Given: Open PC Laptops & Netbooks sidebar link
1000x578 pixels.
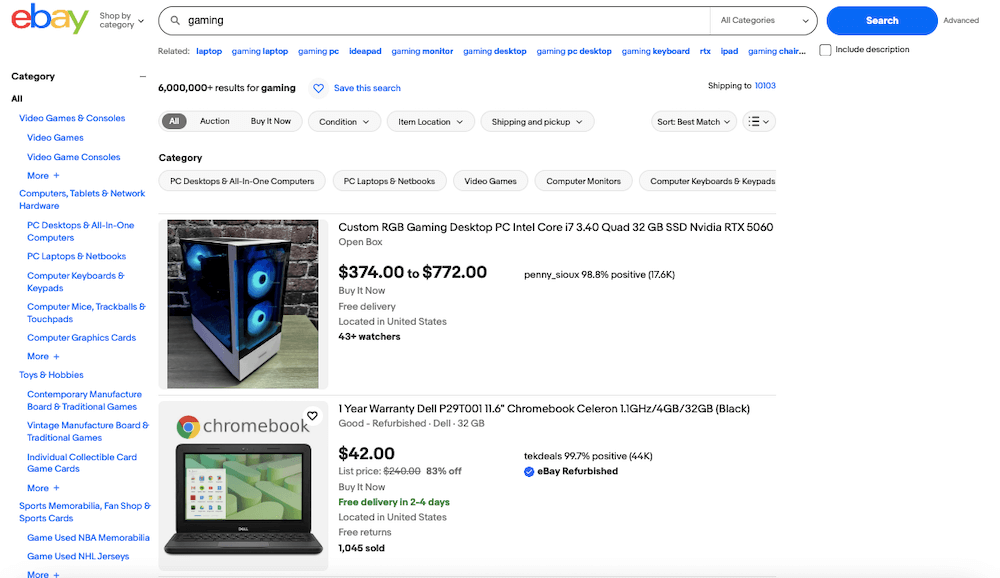Looking at the screenshot, I should pos(77,256).
